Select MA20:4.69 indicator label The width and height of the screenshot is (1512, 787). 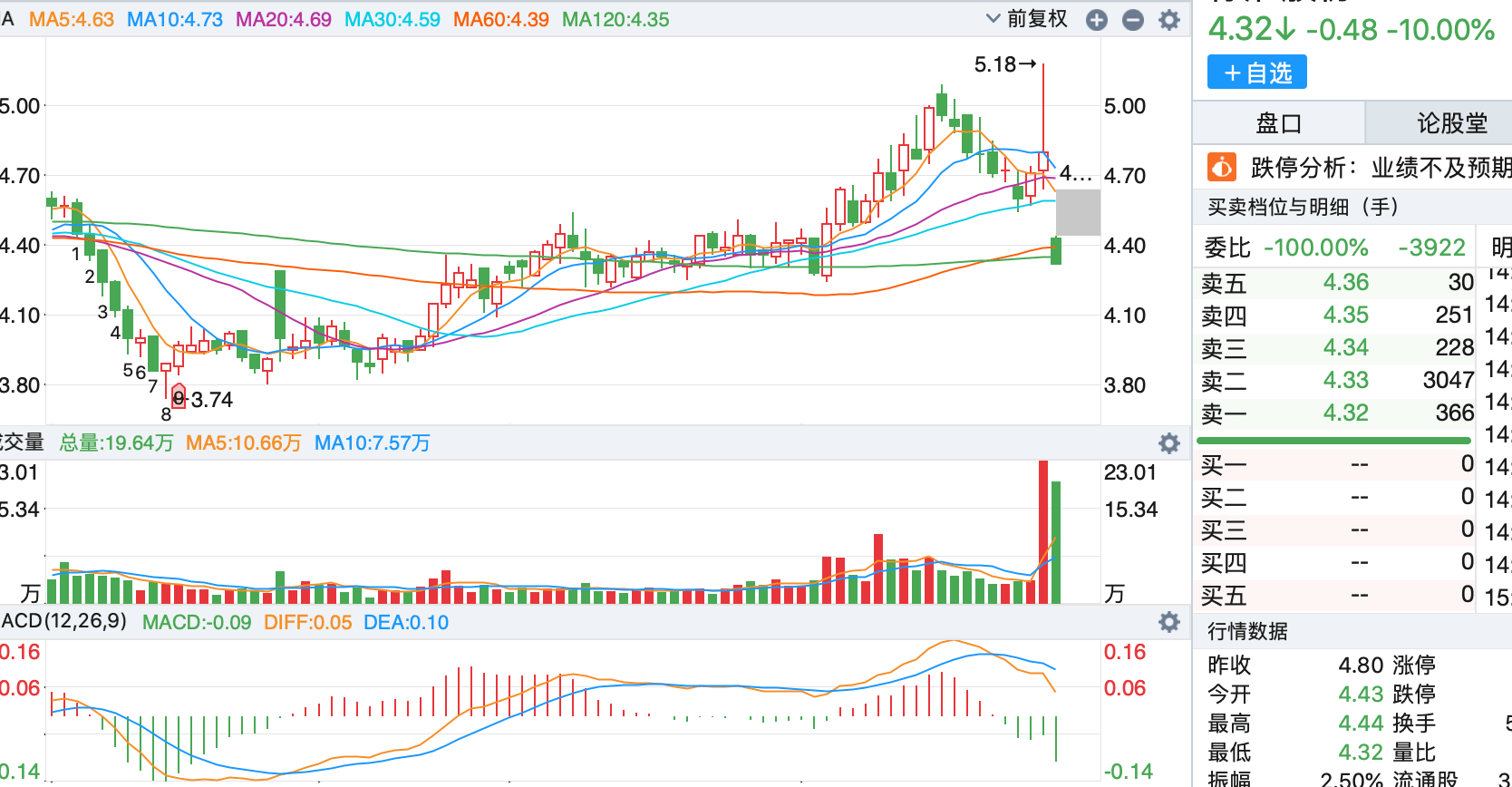point(284,19)
